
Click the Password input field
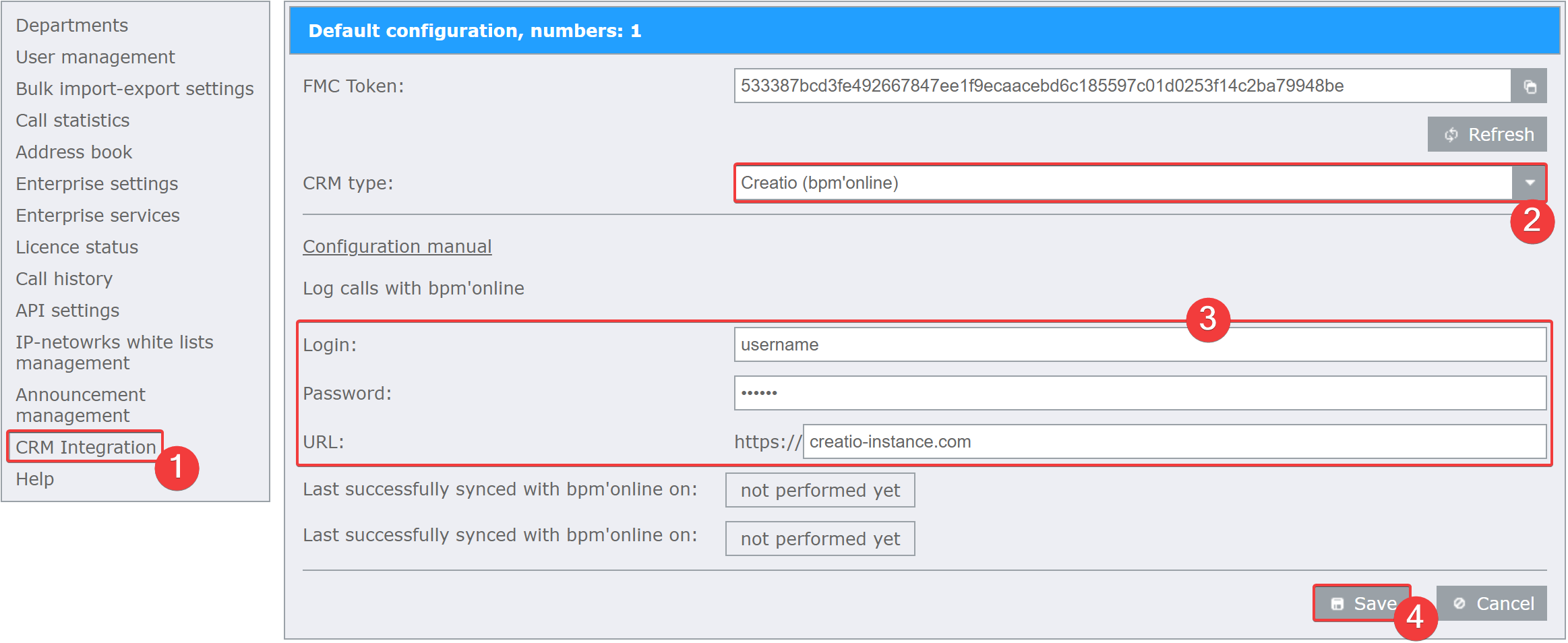[1141, 393]
